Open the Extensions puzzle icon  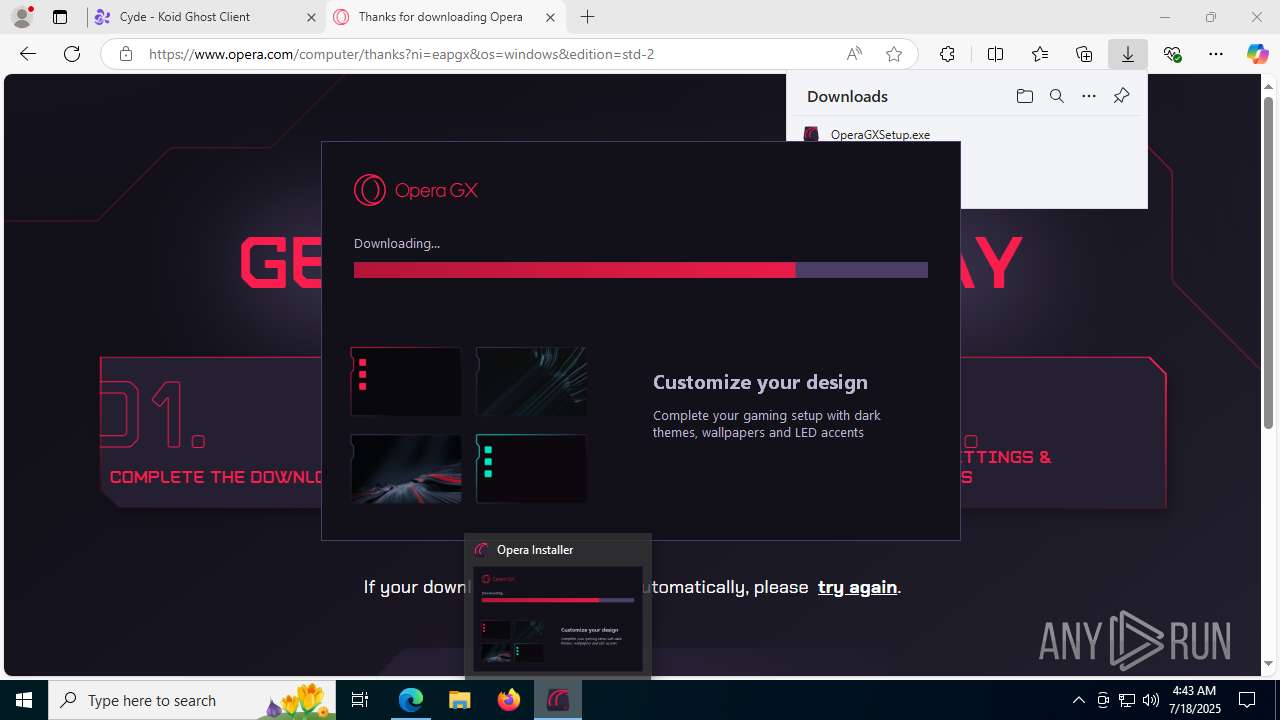click(x=947, y=54)
